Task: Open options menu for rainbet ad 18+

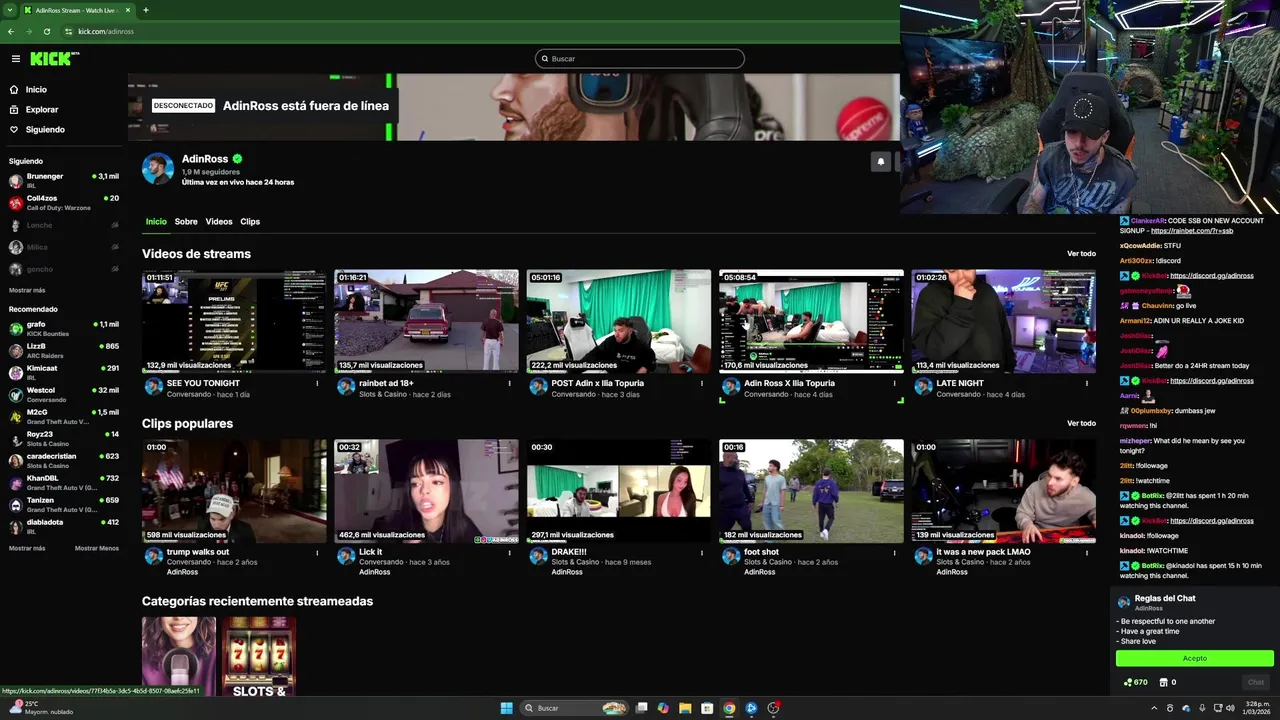Action: [x=510, y=383]
